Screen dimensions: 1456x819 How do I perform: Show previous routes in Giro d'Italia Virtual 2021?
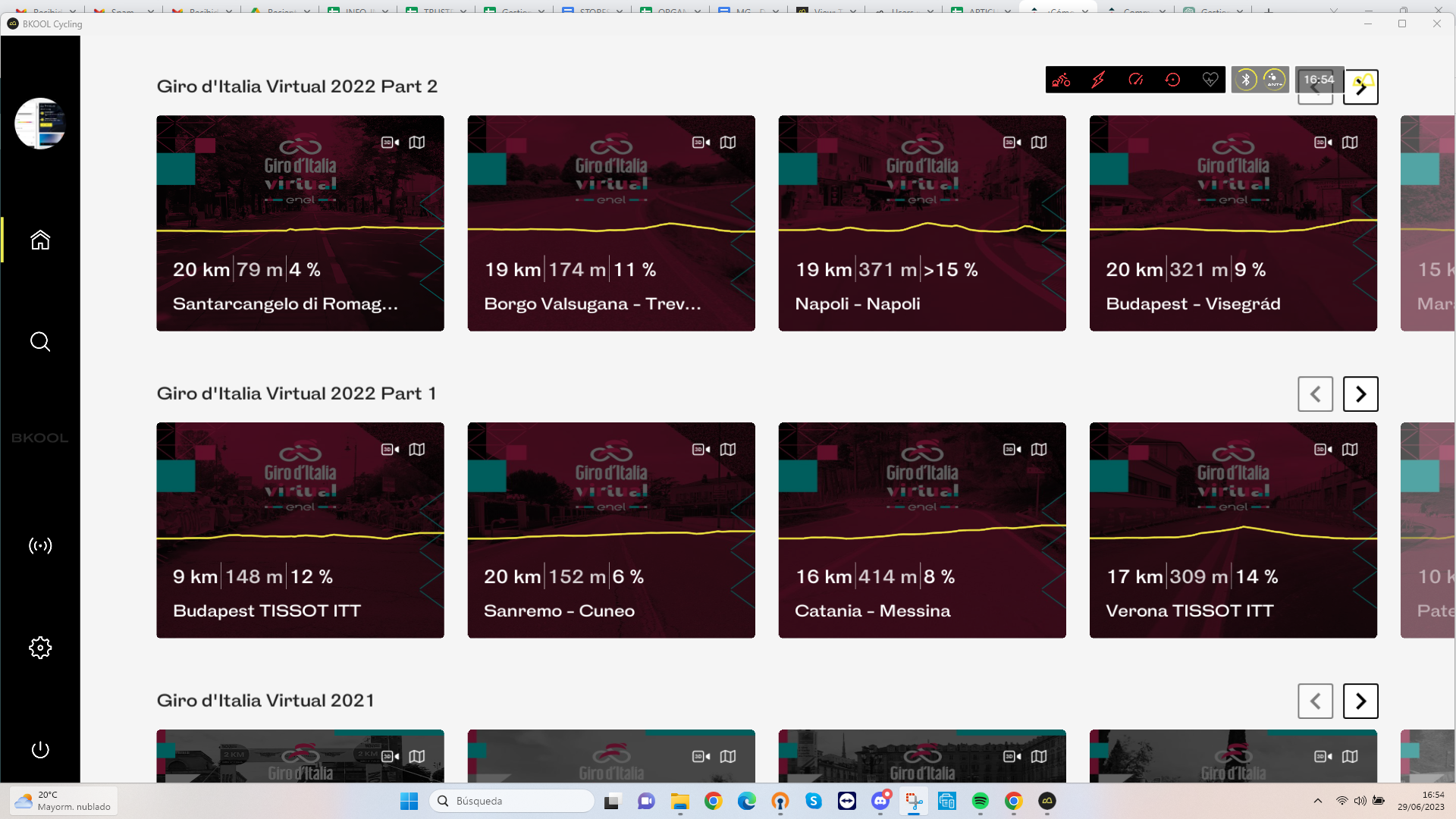tap(1315, 701)
